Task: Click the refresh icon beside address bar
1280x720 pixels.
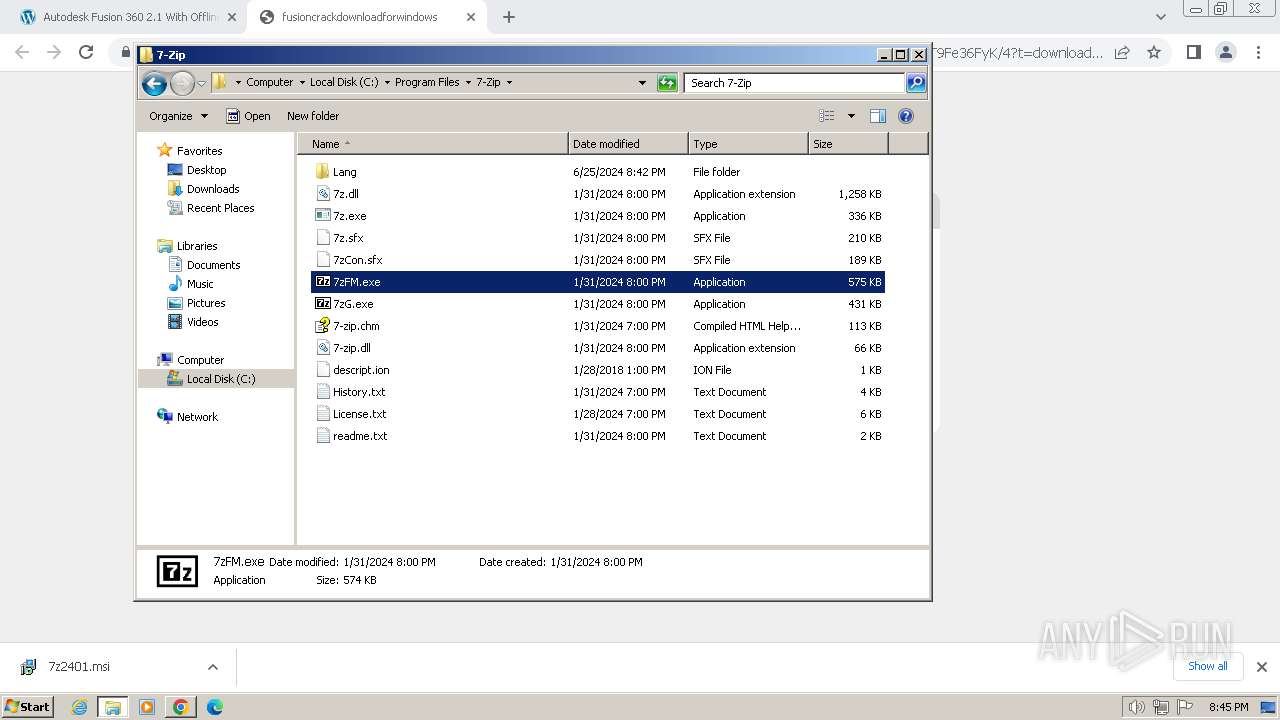Action: (667, 83)
